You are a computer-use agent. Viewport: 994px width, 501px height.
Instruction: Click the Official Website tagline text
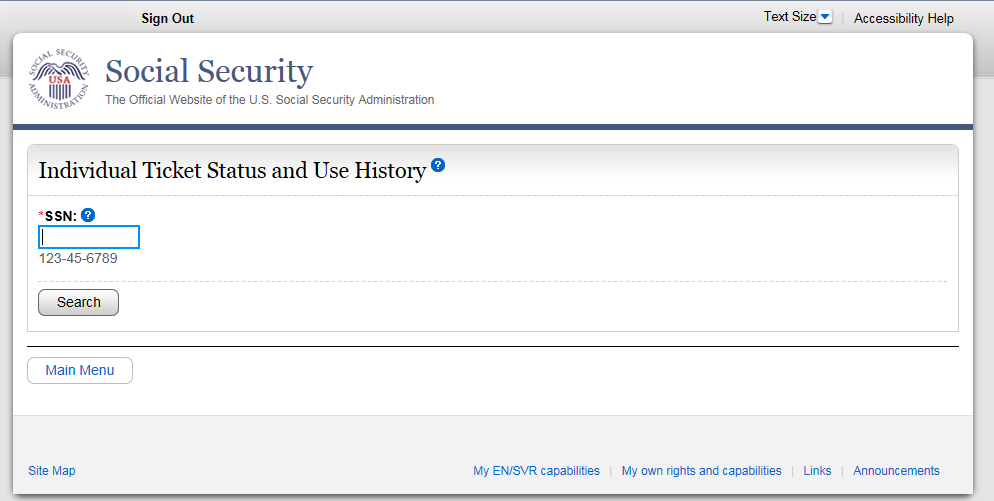[270, 100]
